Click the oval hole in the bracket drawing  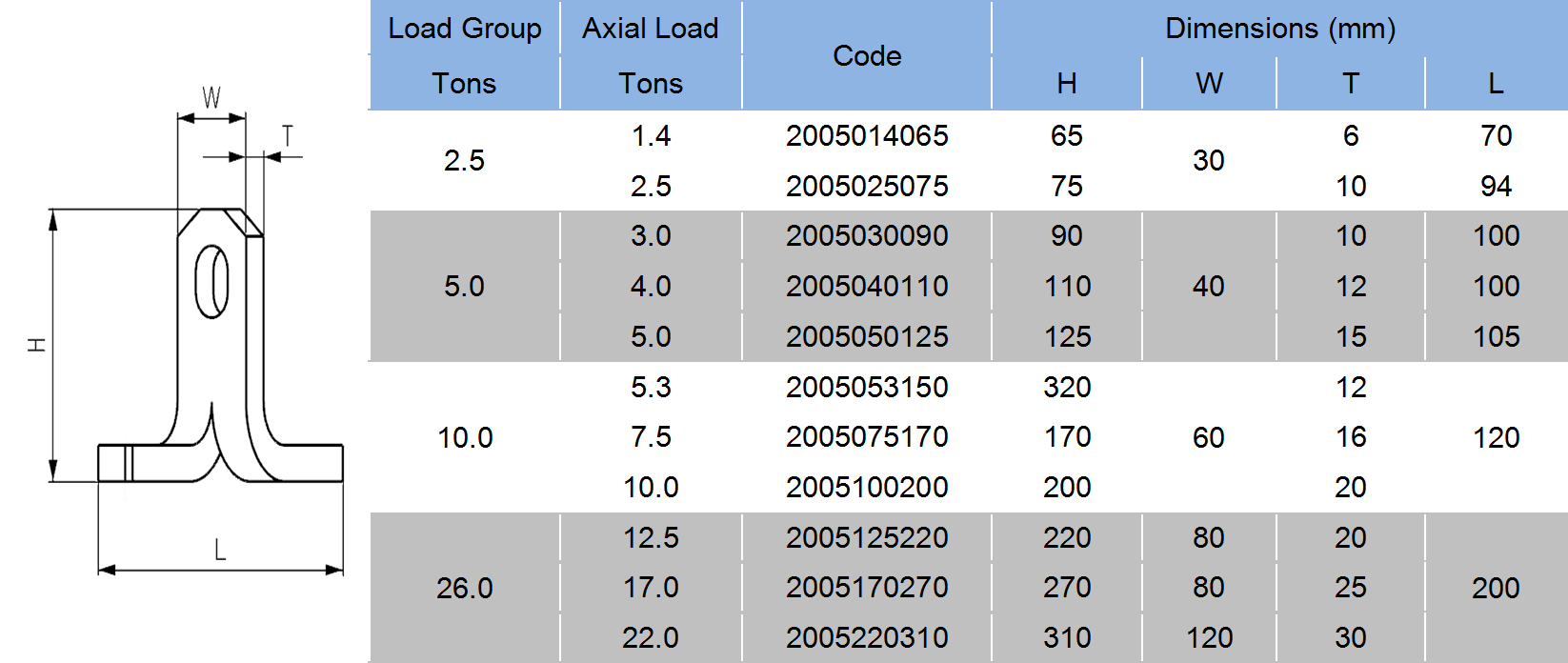pos(211,282)
